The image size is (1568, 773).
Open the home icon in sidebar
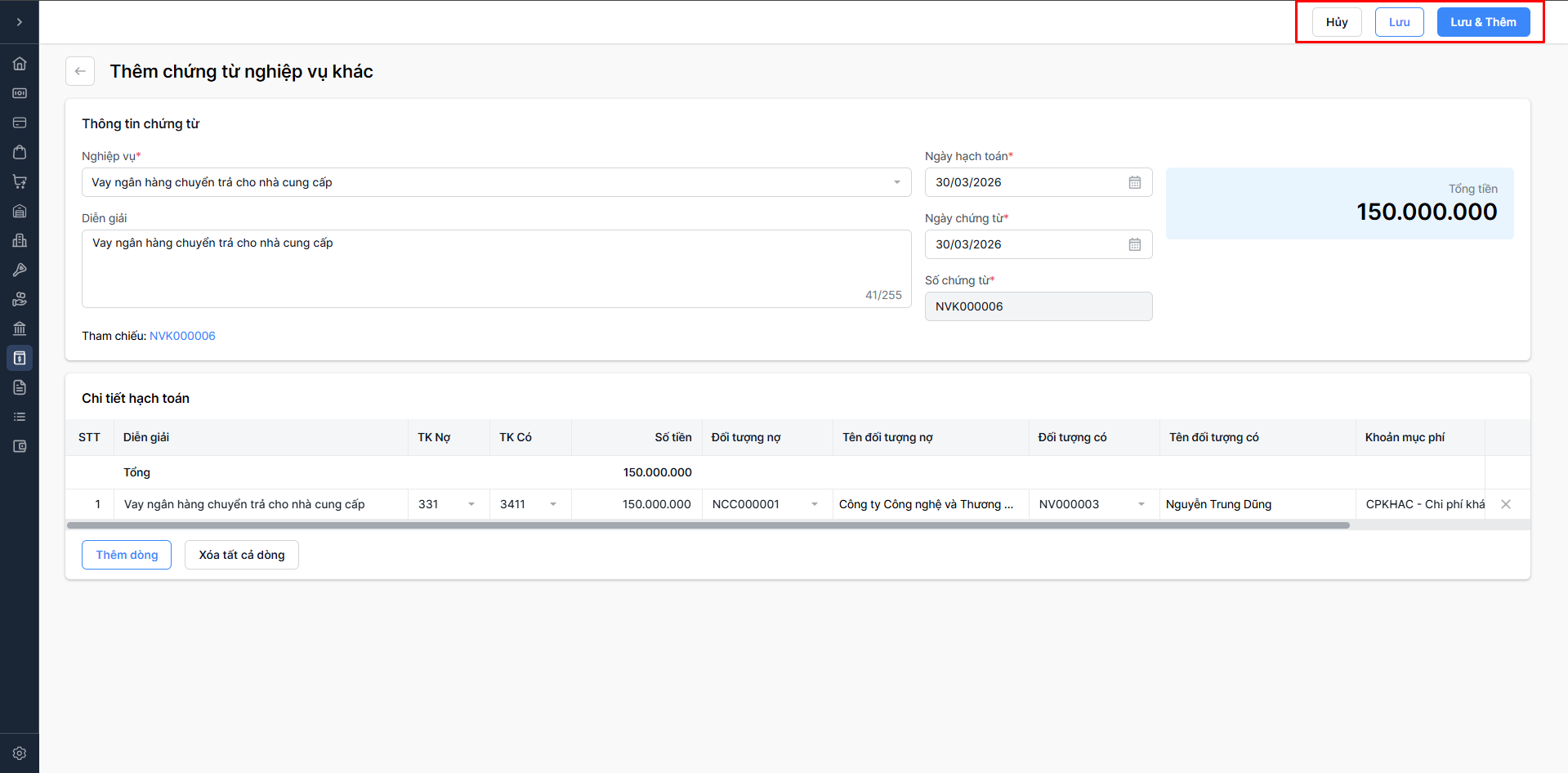20,64
